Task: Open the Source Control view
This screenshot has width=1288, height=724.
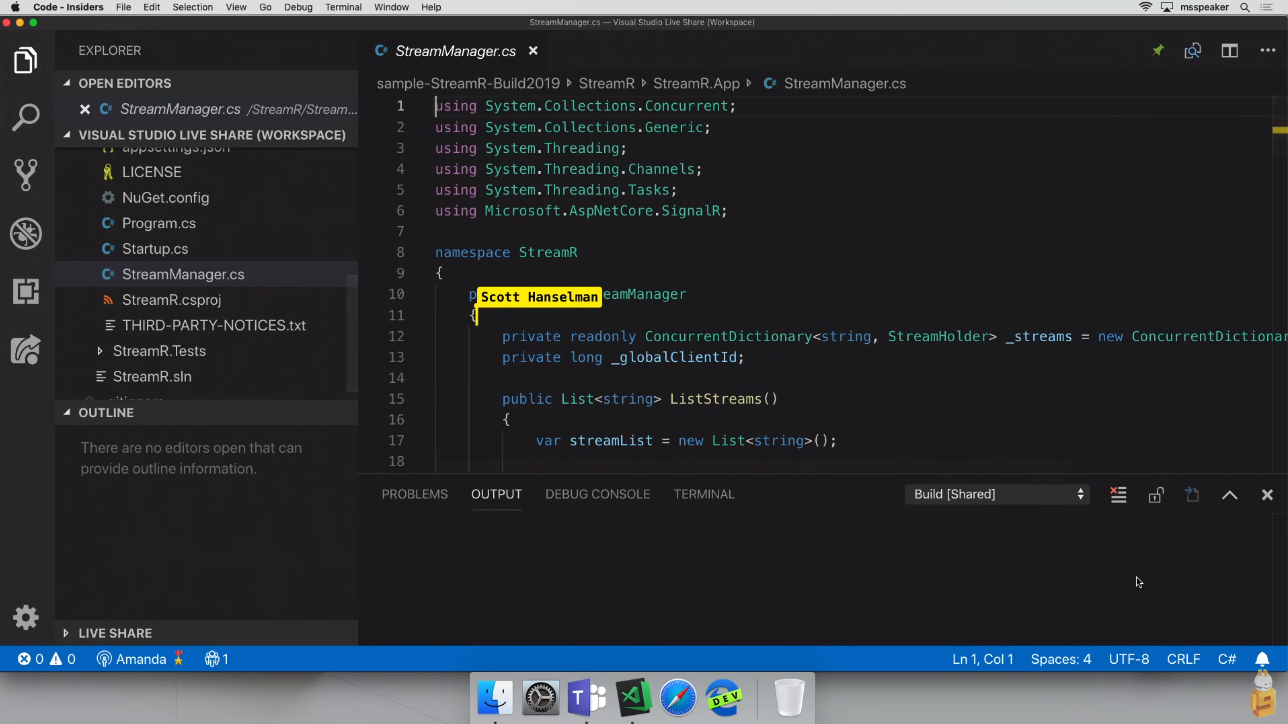Action: [x=26, y=175]
